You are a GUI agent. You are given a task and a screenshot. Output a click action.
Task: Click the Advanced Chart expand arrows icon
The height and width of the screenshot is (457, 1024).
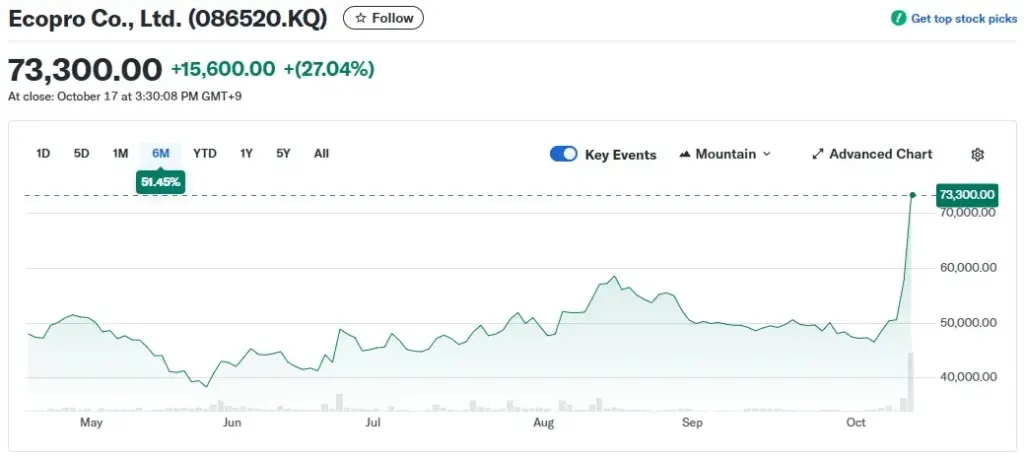tap(817, 154)
